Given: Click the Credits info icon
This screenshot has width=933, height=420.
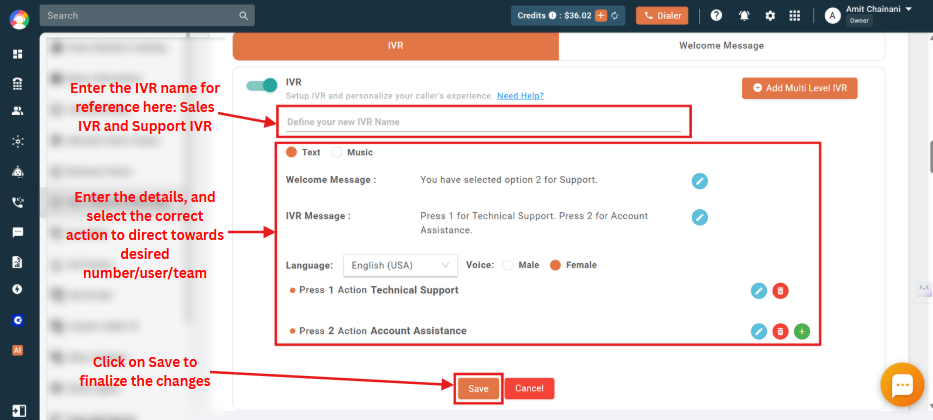Looking at the screenshot, I should click(x=552, y=16).
